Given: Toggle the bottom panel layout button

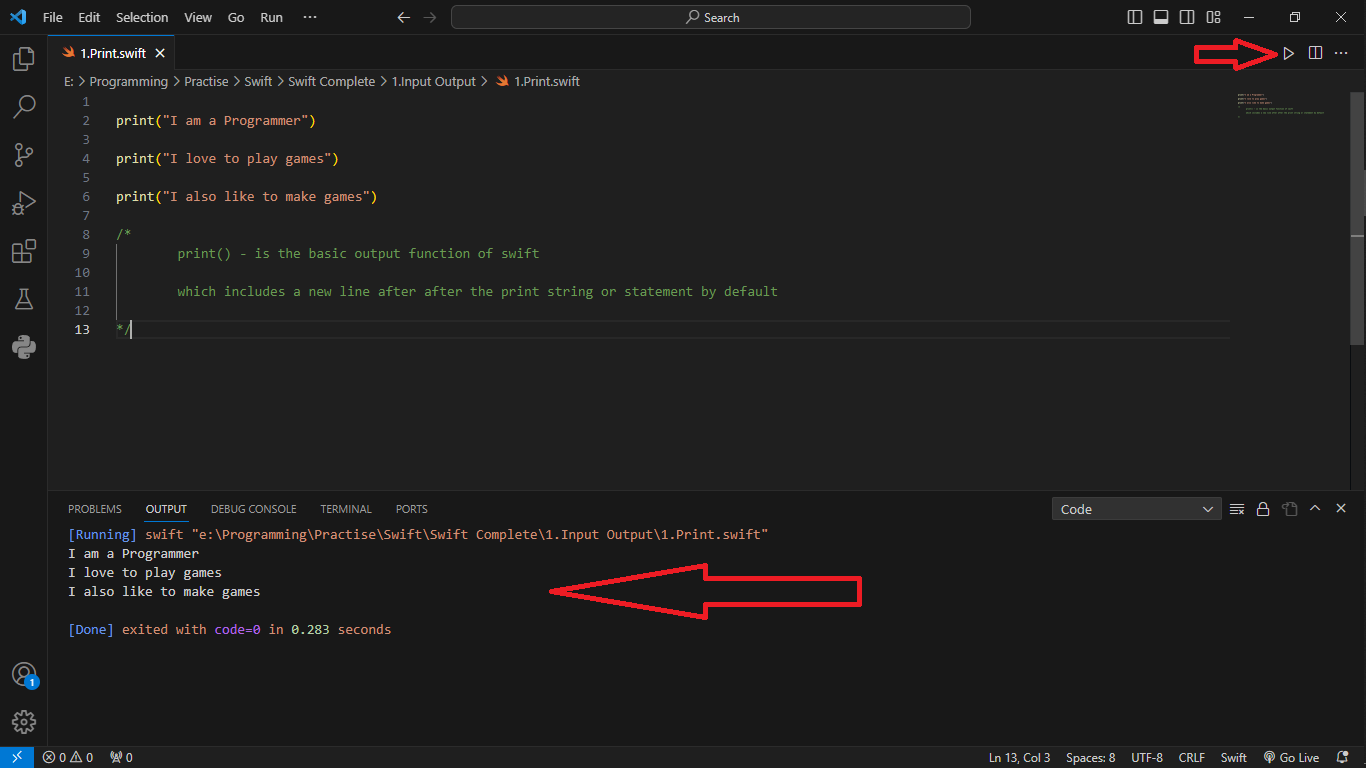Looking at the screenshot, I should click(x=1161, y=17).
